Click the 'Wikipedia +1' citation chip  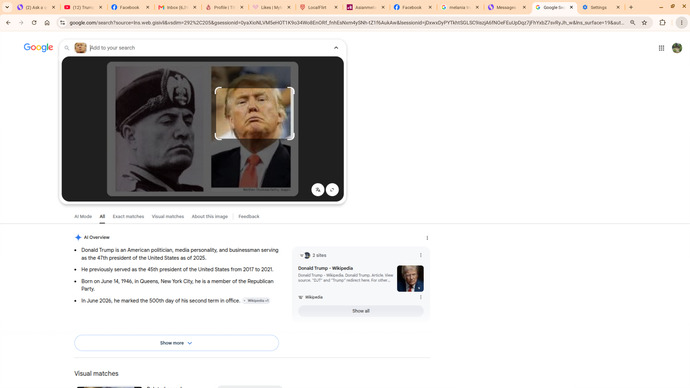256,301
